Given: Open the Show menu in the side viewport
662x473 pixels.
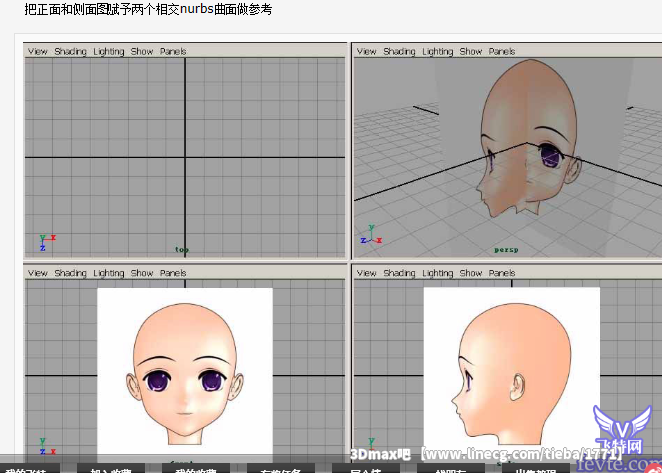Looking at the screenshot, I should pos(470,273).
